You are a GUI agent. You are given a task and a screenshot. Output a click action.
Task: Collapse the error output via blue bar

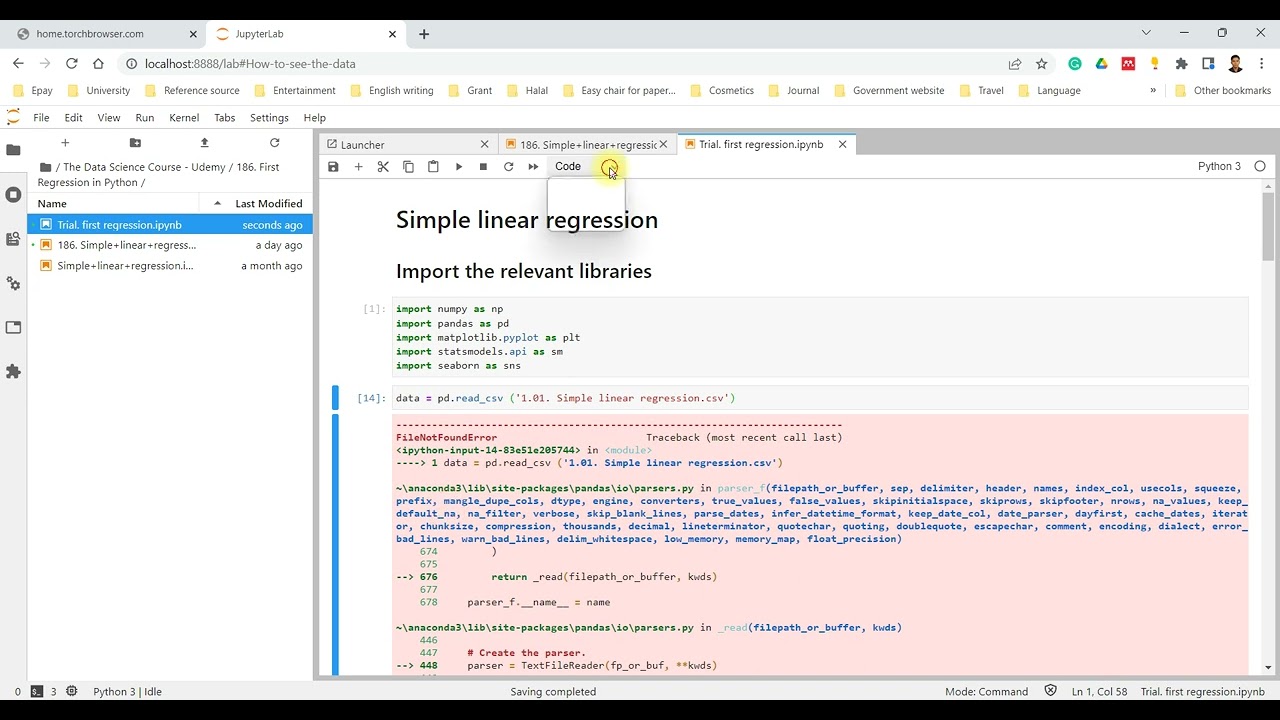coord(336,545)
